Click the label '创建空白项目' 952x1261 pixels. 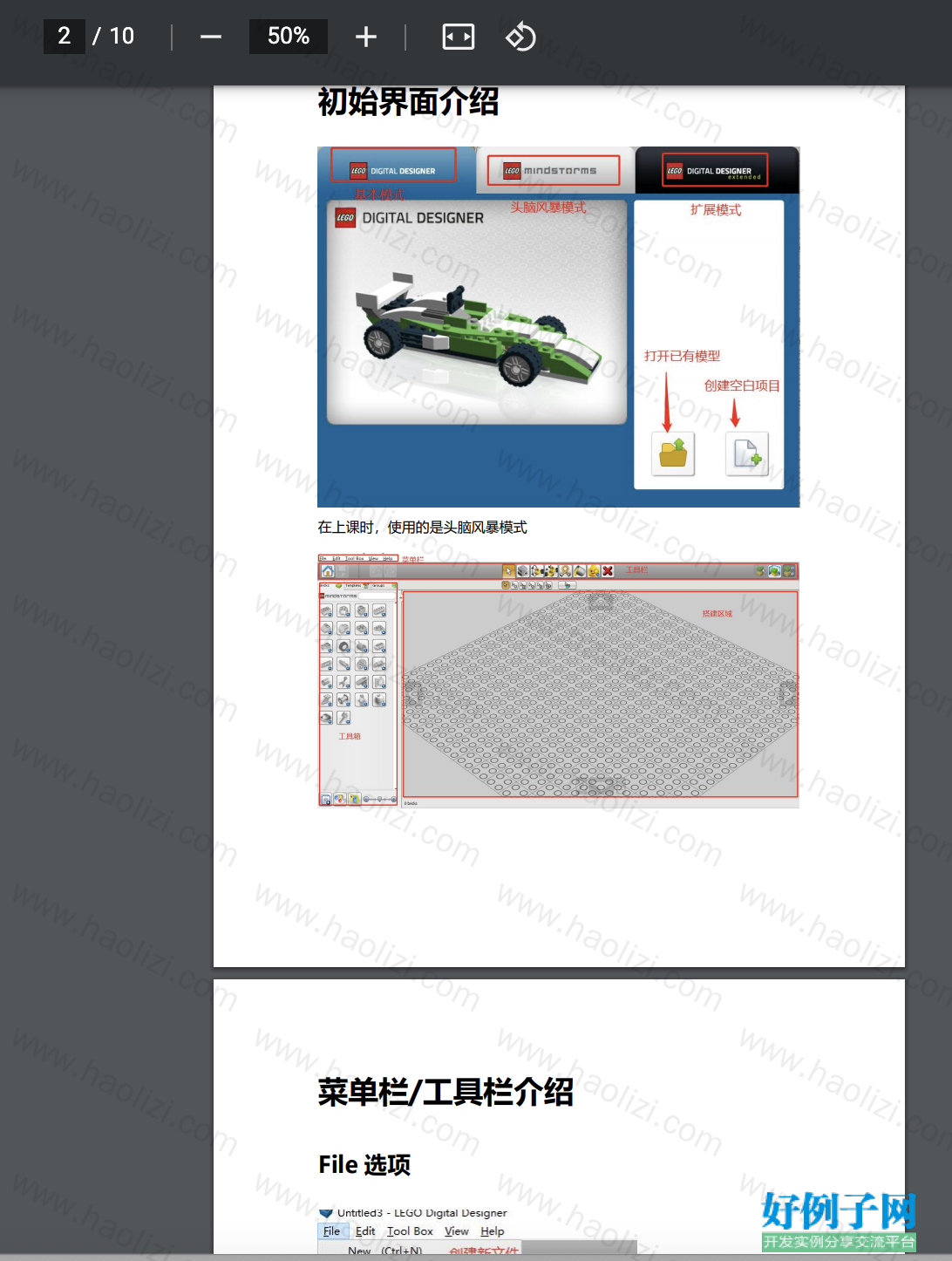click(742, 385)
